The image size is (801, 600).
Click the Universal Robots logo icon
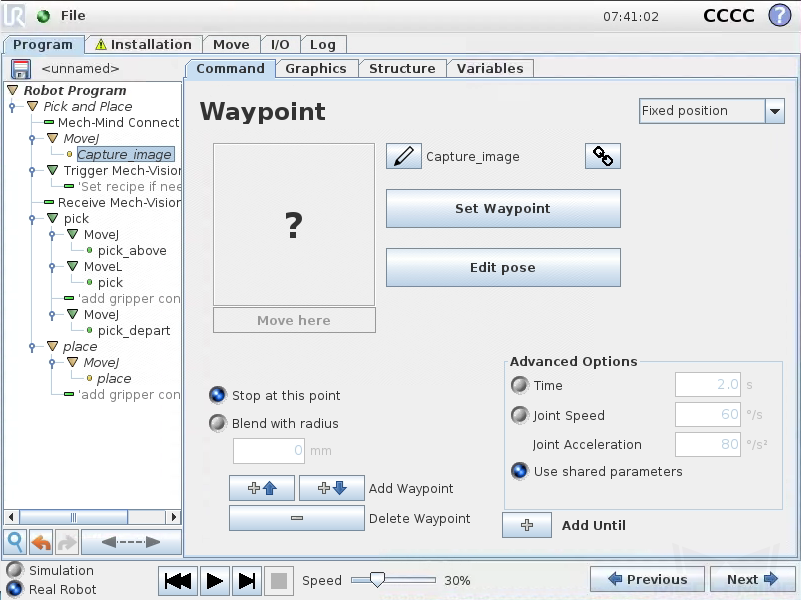click(x=14, y=15)
